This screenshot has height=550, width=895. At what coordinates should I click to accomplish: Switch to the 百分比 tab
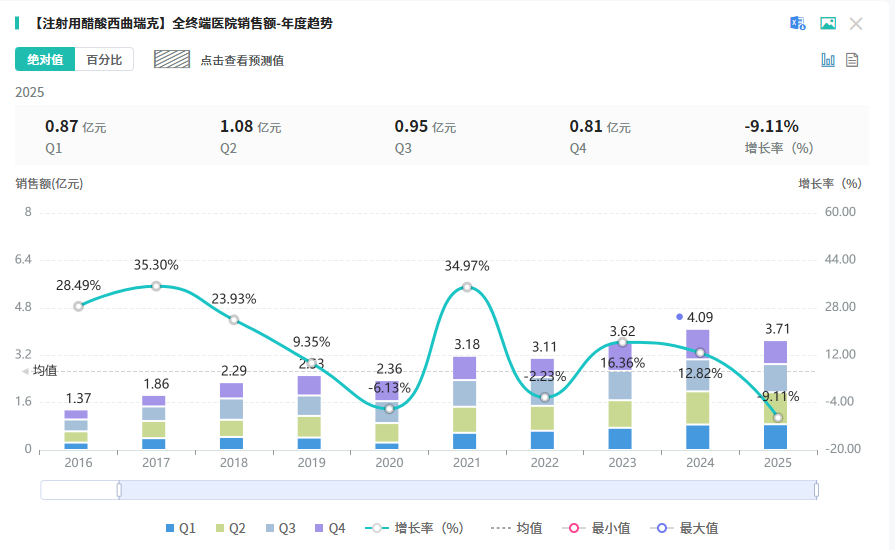pyautogui.click(x=104, y=60)
